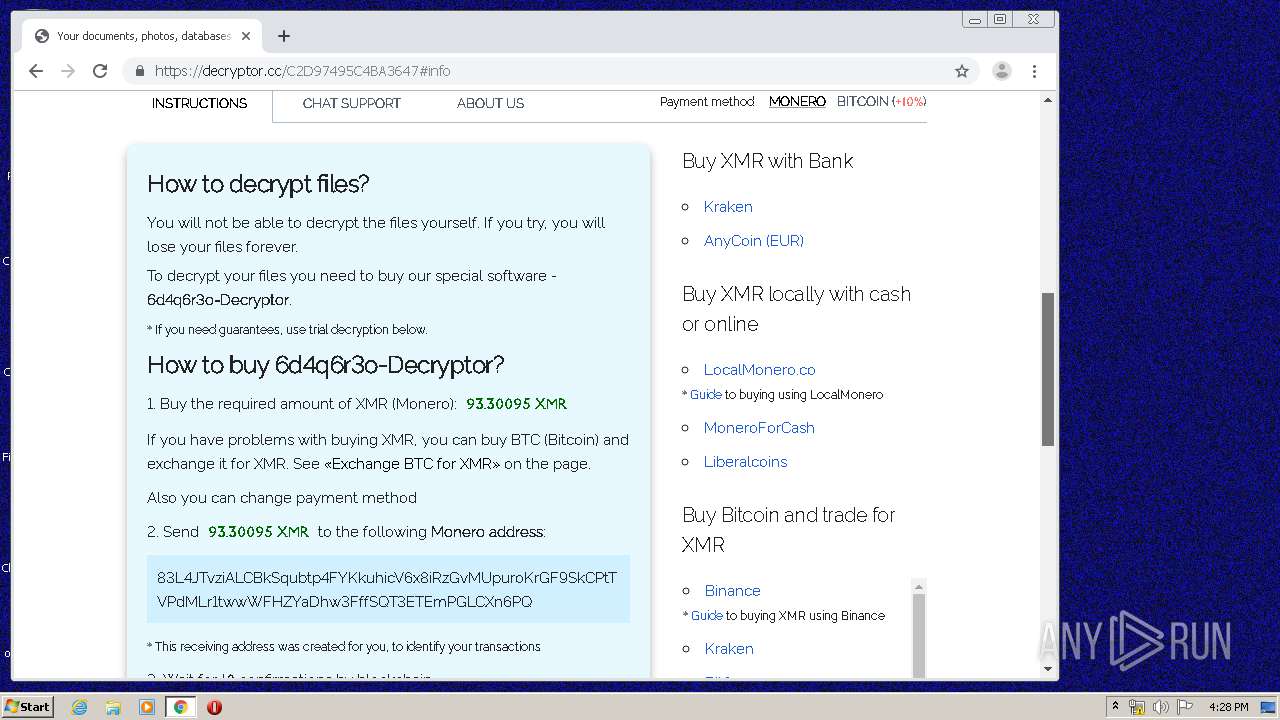
Task: Click the 'Also you can change payment method' text
Action: (x=282, y=498)
